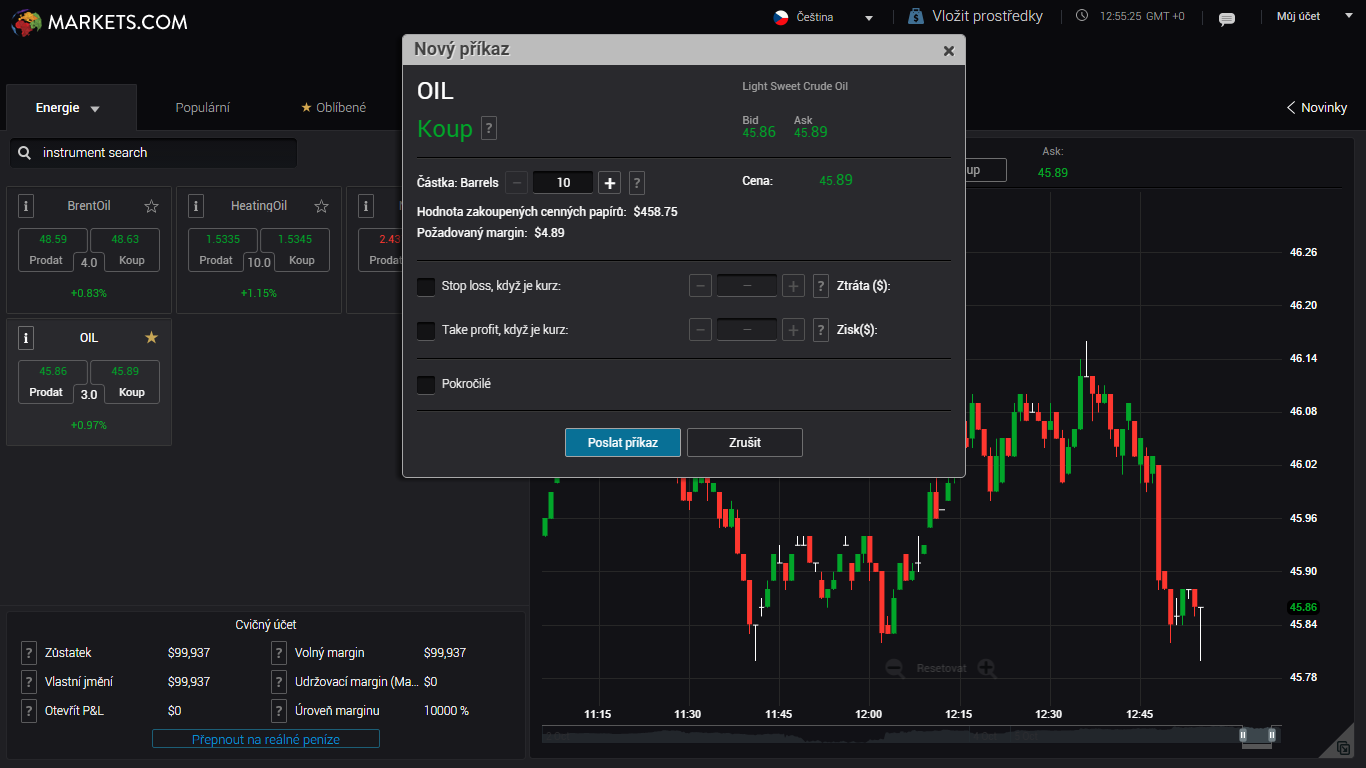This screenshot has width=1366, height=768.
Task: Open info icon on OIL card
Action: point(27,338)
